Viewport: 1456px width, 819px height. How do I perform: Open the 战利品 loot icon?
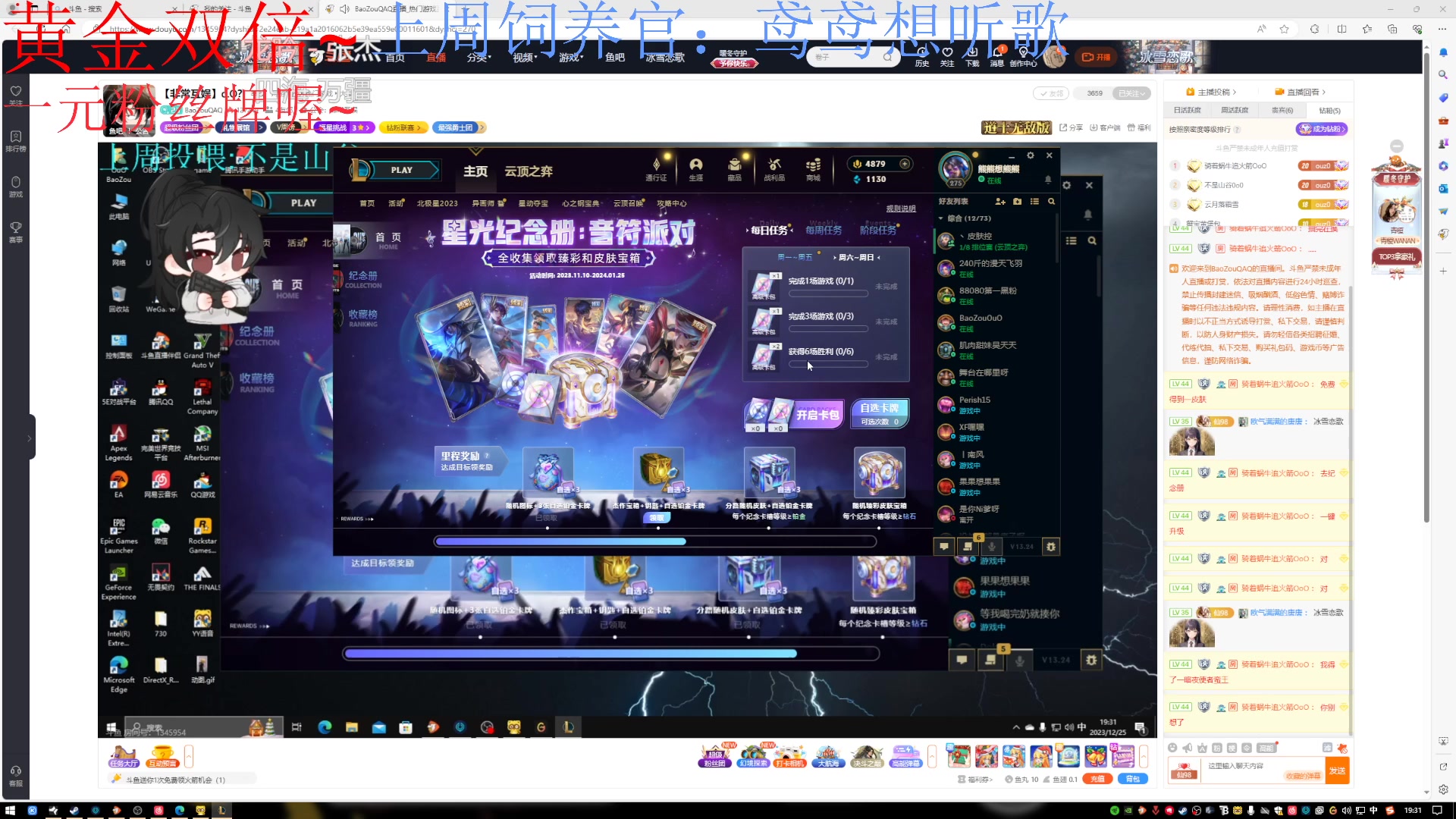tap(774, 169)
